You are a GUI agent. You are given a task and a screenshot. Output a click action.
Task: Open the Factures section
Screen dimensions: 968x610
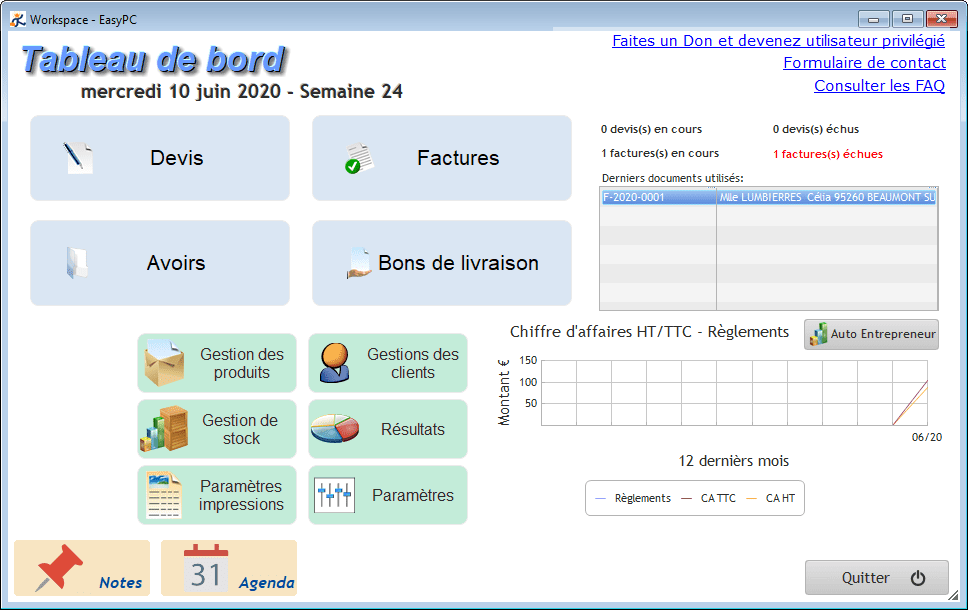tap(441, 158)
